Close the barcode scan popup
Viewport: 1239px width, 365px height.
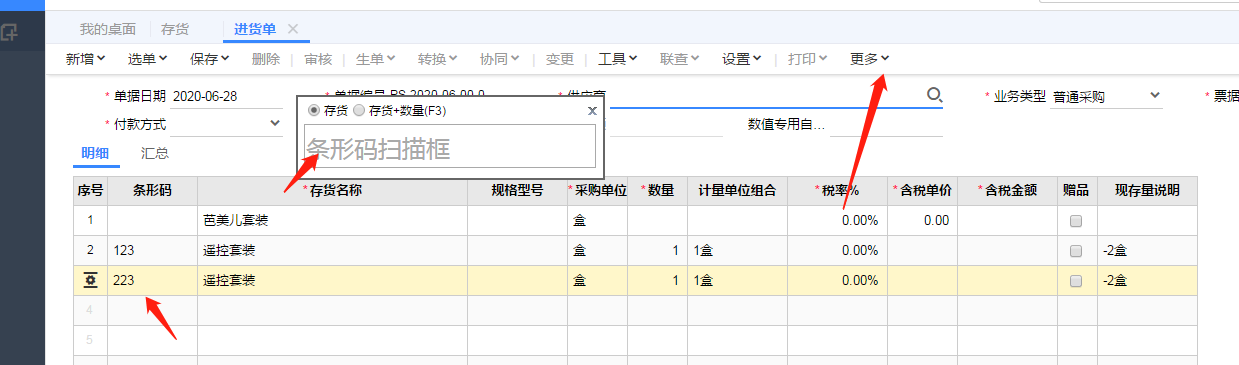coord(591,111)
